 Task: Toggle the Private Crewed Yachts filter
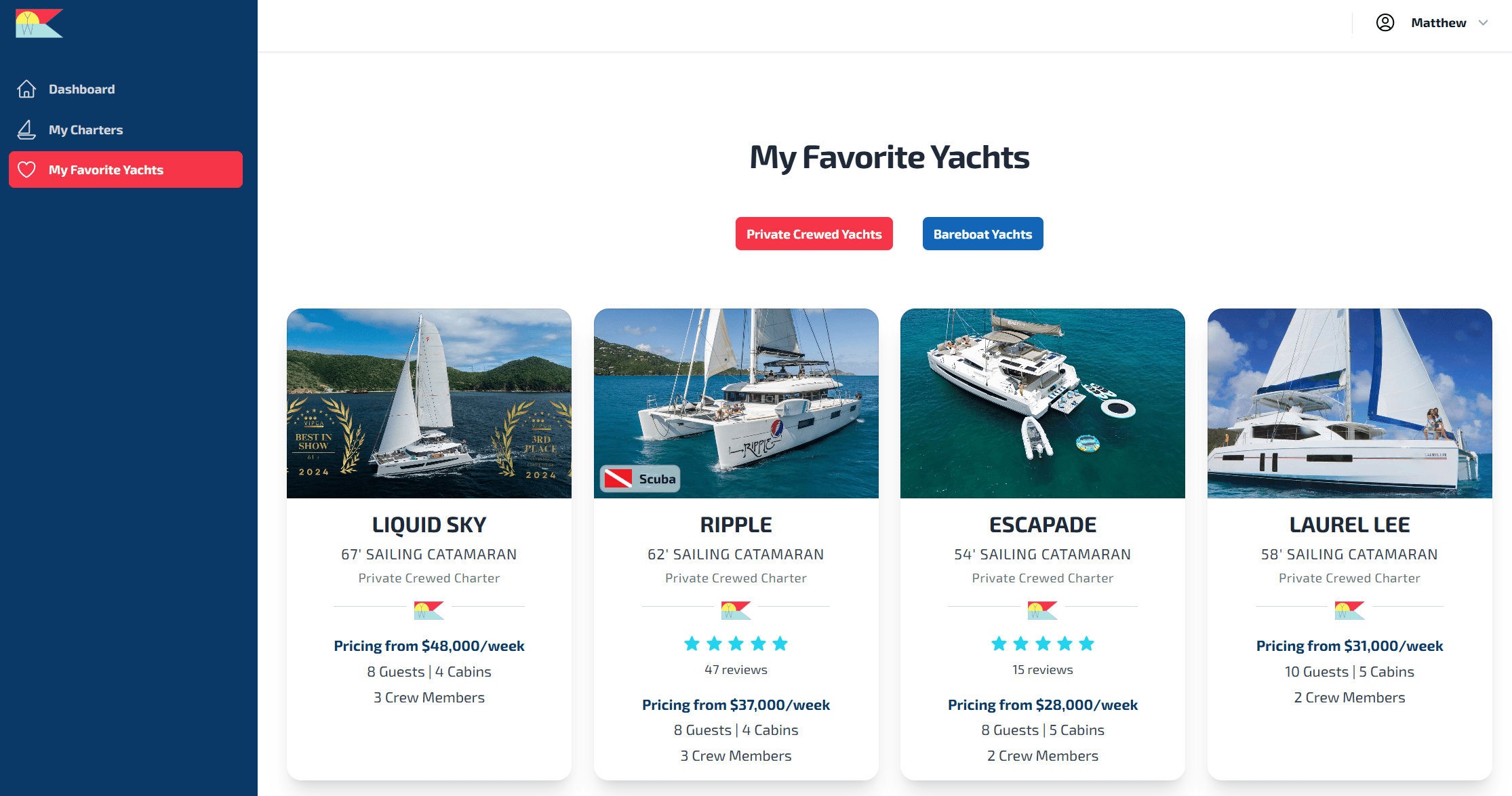pyautogui.click(x=814, y=233)
